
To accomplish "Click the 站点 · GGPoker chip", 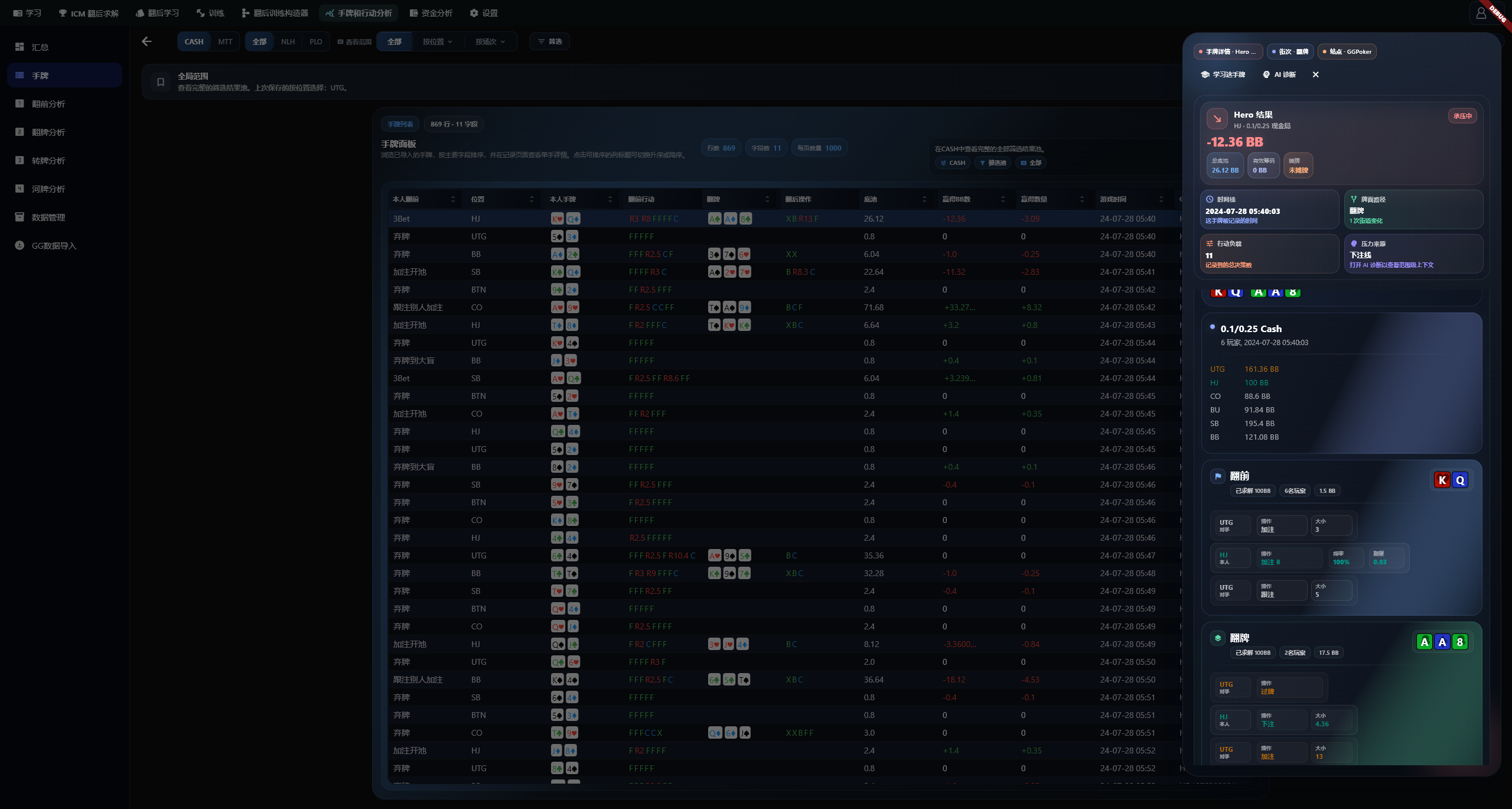I will [x=1347, y=51].
